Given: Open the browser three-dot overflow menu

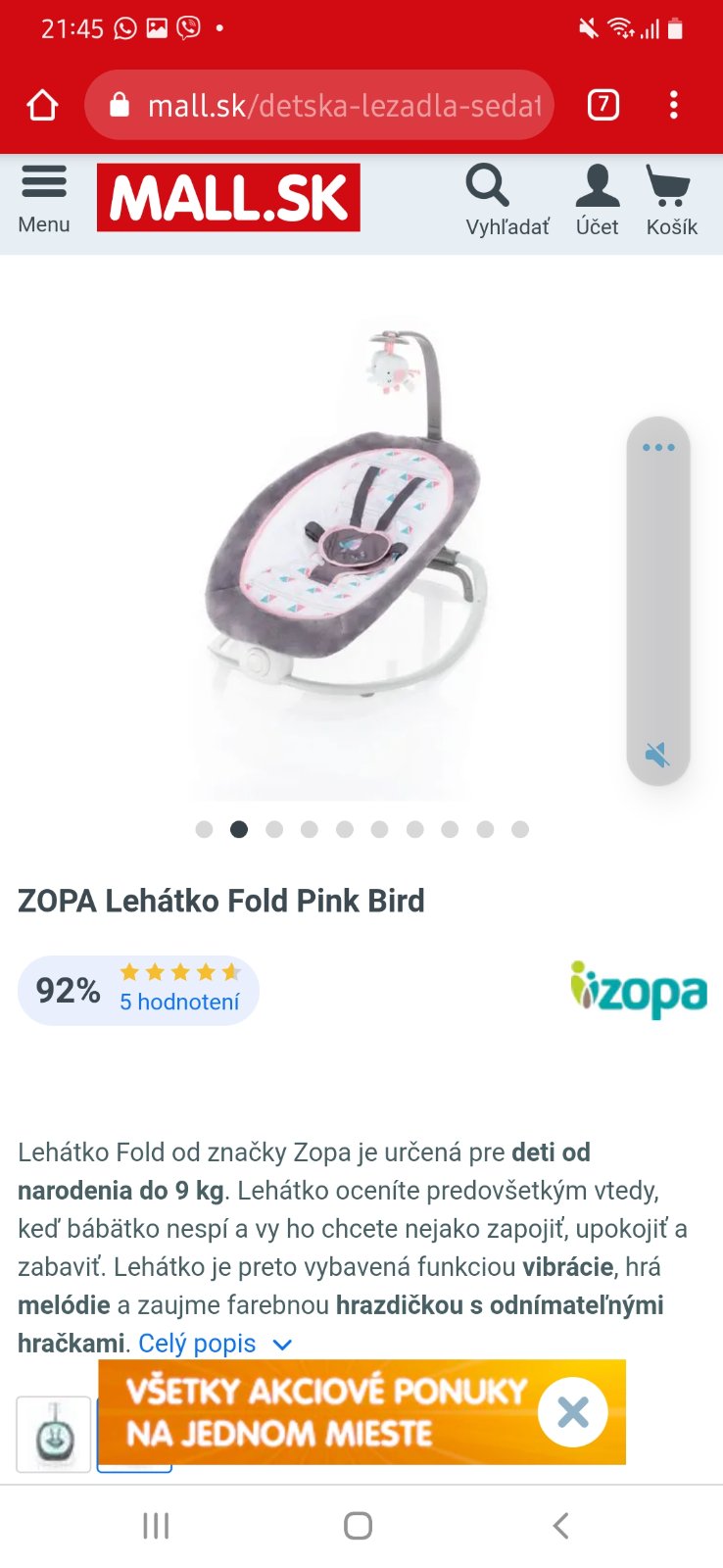Looking at the screenshot, I should [674, 105].
